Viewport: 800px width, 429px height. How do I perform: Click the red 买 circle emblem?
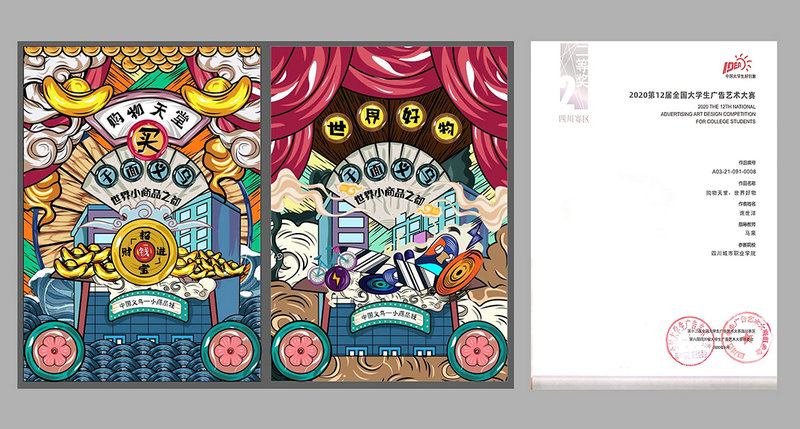click(x=146, y=140)
